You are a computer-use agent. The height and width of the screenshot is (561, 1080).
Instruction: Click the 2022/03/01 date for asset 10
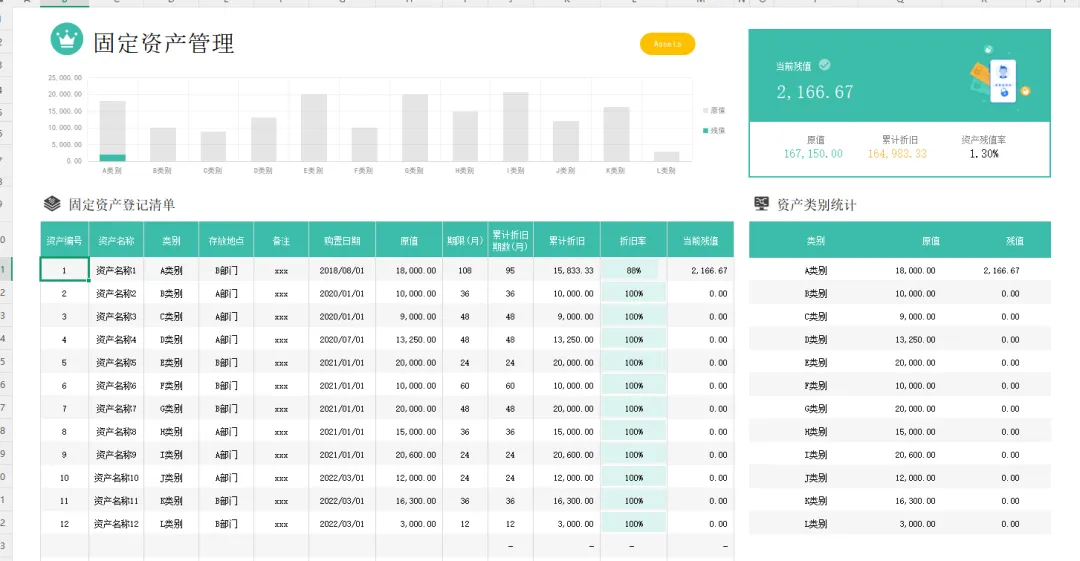[342, 478]
